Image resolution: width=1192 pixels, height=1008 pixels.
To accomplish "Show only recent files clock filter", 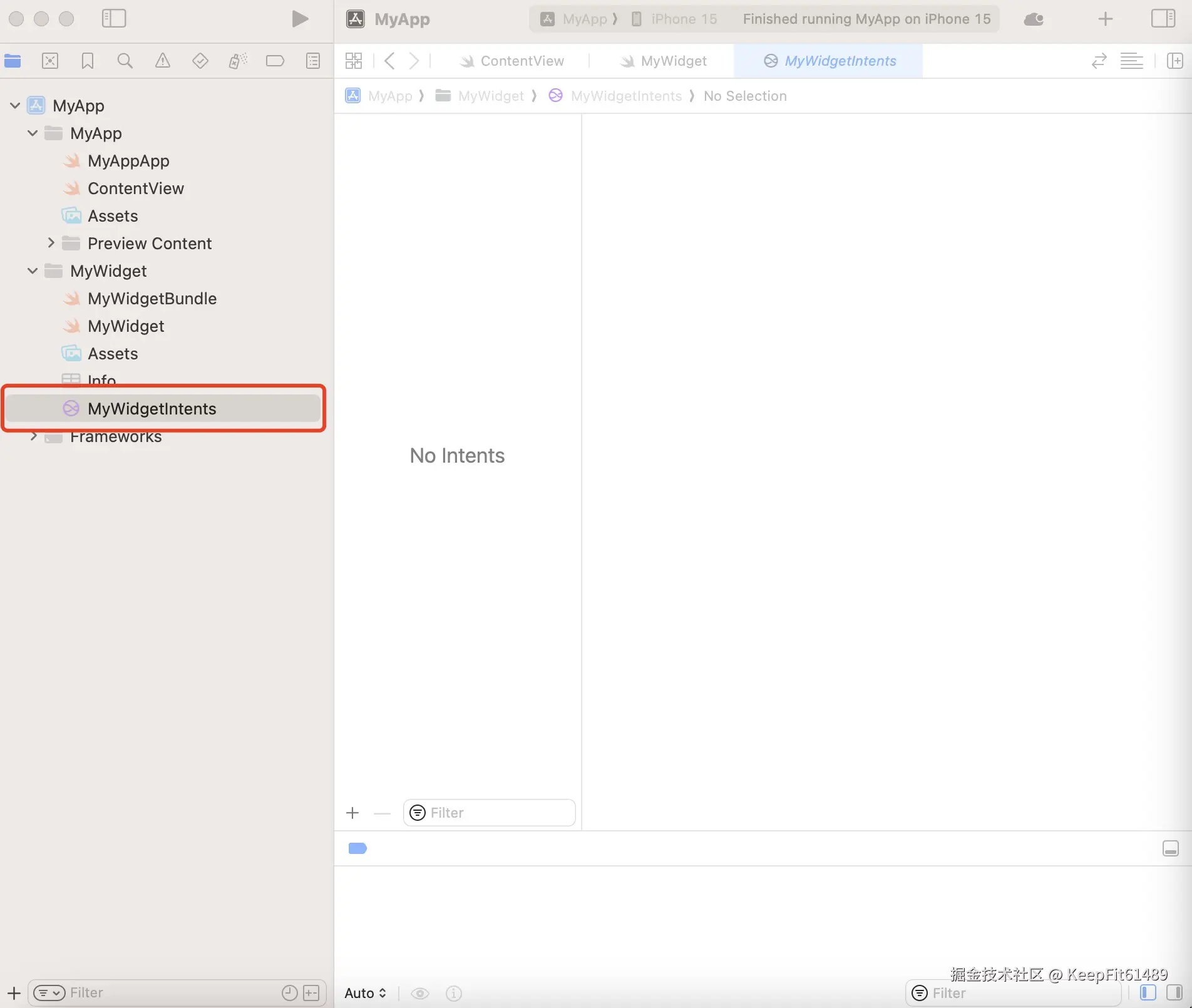I will tap(289, 993).
